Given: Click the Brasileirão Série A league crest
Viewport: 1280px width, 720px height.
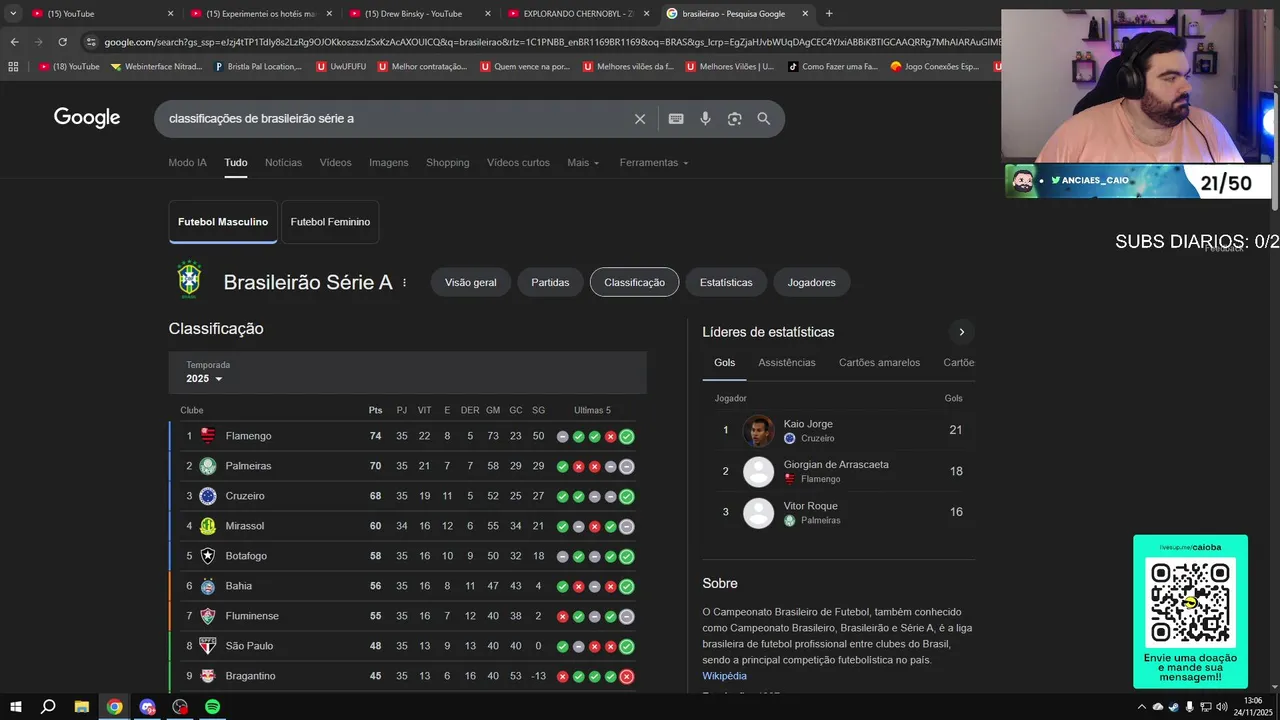Looking at the screenshot, I should [189, 280].
